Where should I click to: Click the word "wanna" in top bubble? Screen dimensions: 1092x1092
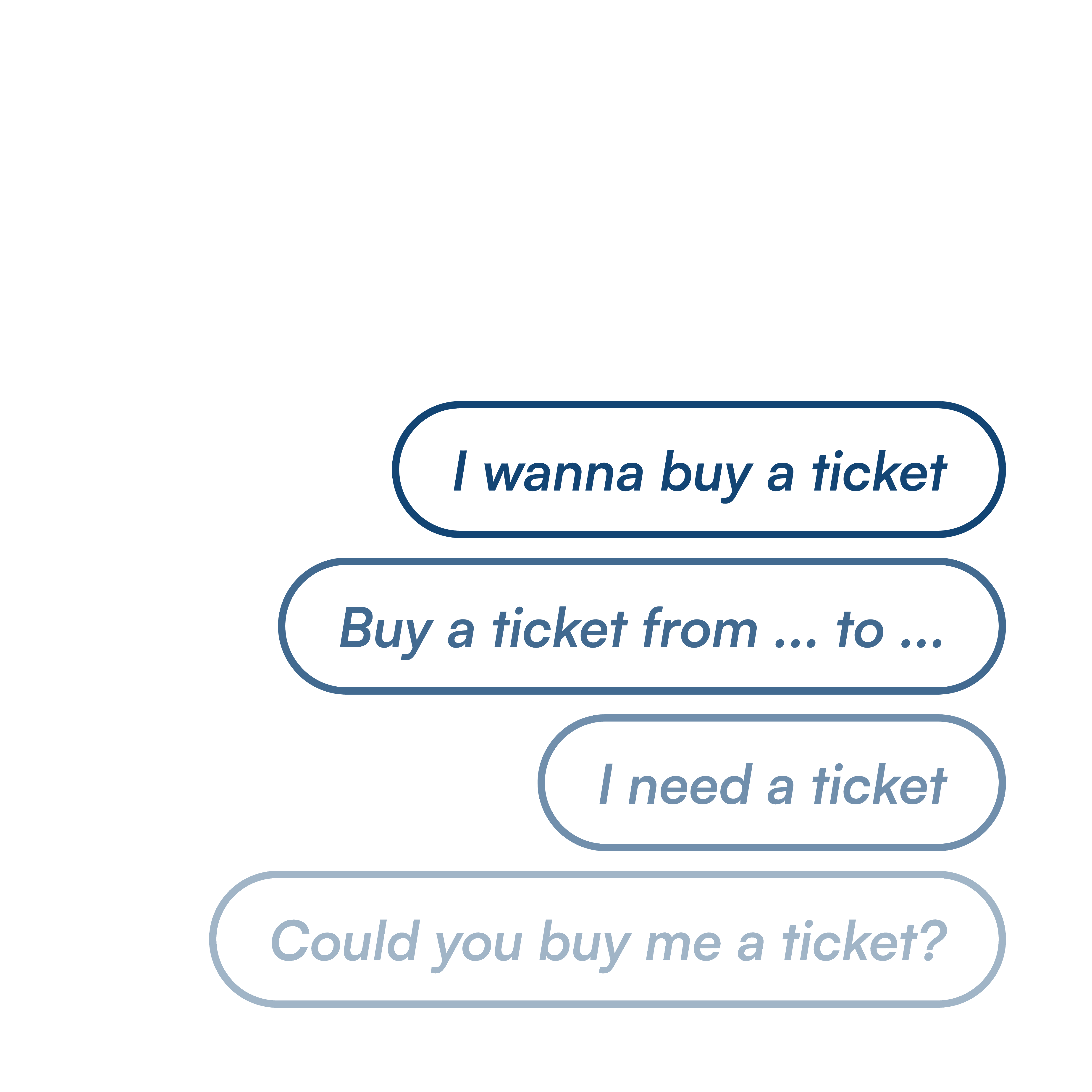pos(564,475)
